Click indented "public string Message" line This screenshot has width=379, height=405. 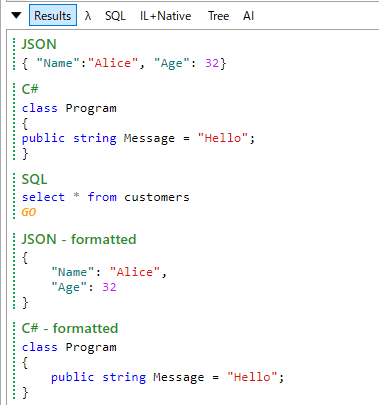tap(167, 377)
